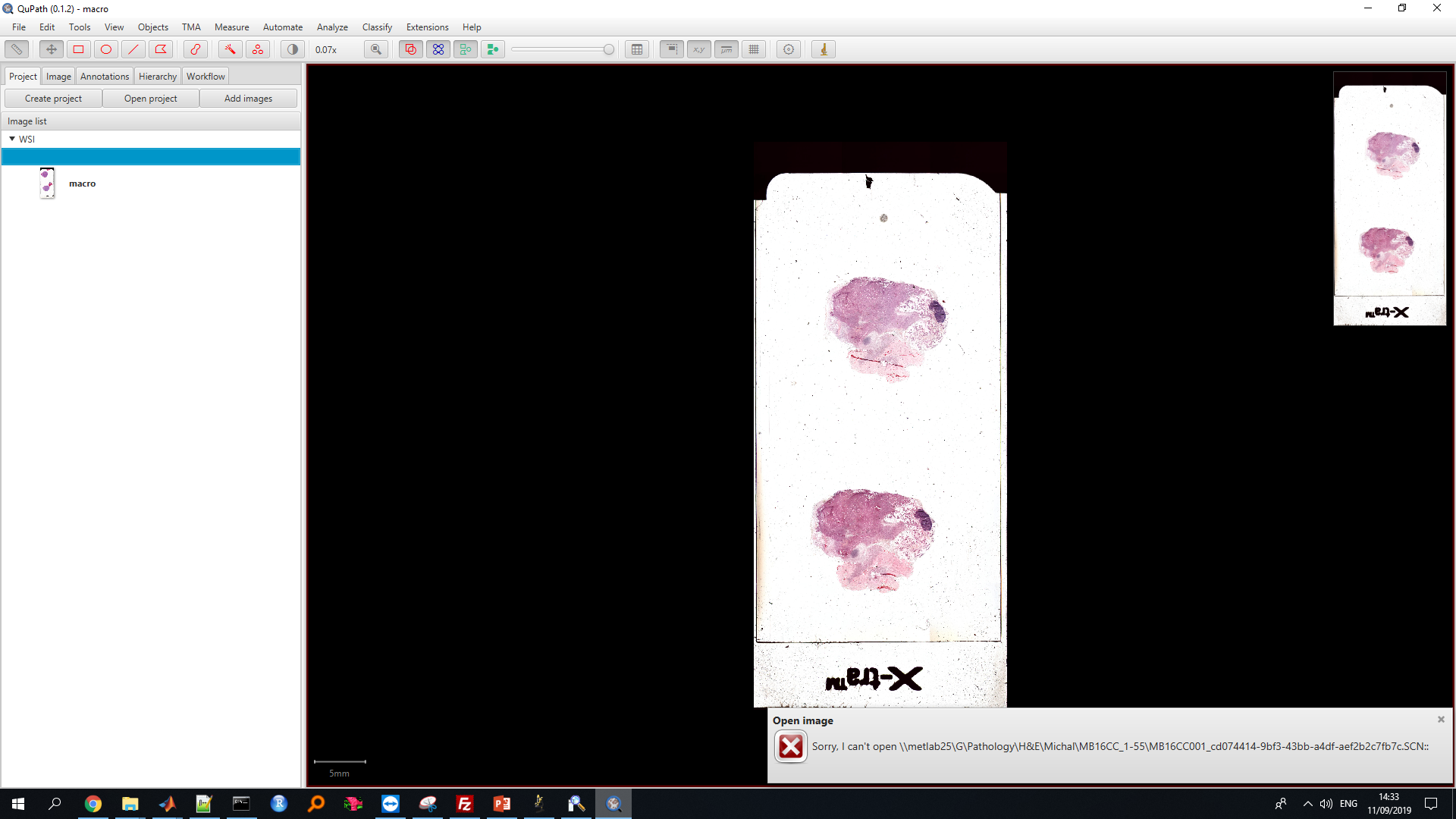Select the Ellipse annotation tool
Viewport: 1456px width, 819px height.
point(106,49)
